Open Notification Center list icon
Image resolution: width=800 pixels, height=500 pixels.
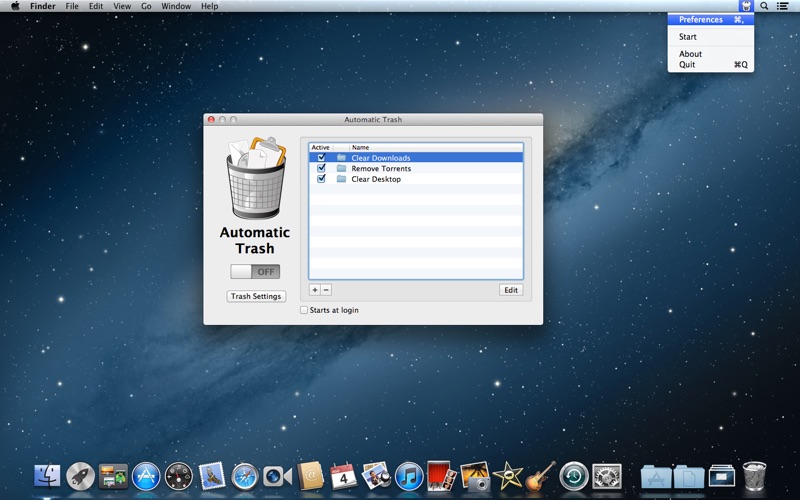782,6
